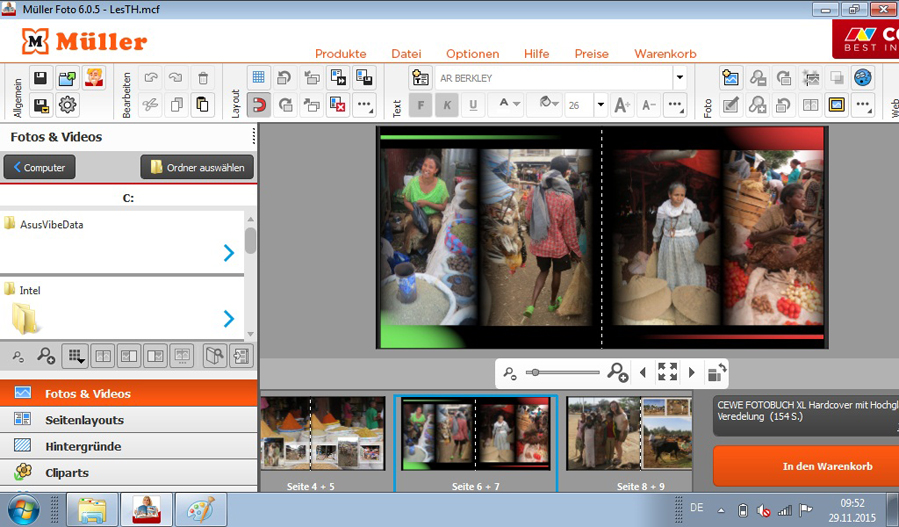Open the font size 26 dropdown
Image resolution: width=899 pixels, height=527 pixels.
tap(600, 105)
